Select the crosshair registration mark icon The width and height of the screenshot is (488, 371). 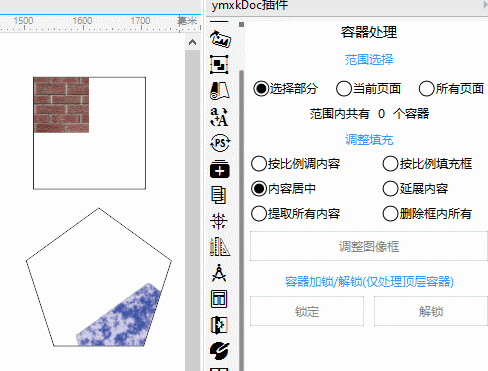coord(219,221)
